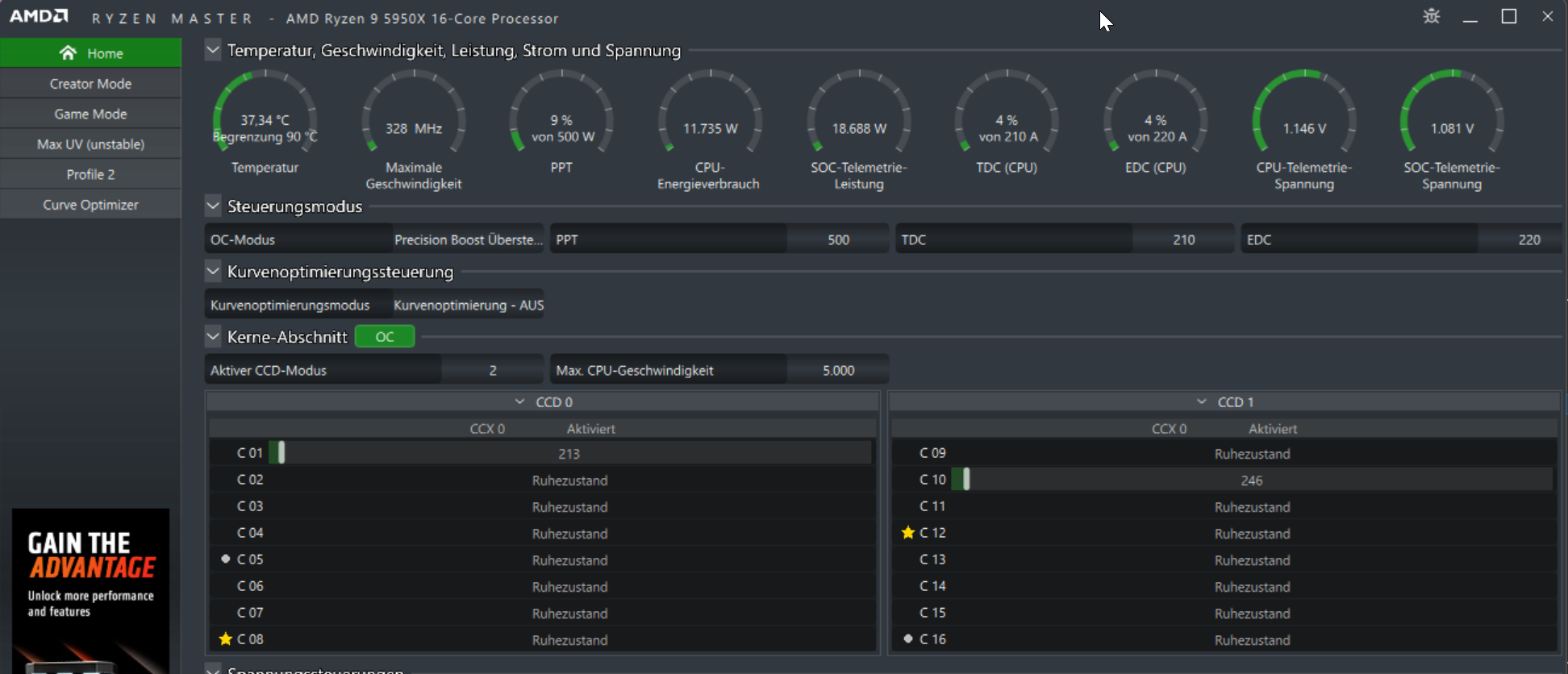Viewport: 1568px width, 674px height.
Task: Click the gold star beside core C 12
Action: pyautogui.click(x=908, y=532)
